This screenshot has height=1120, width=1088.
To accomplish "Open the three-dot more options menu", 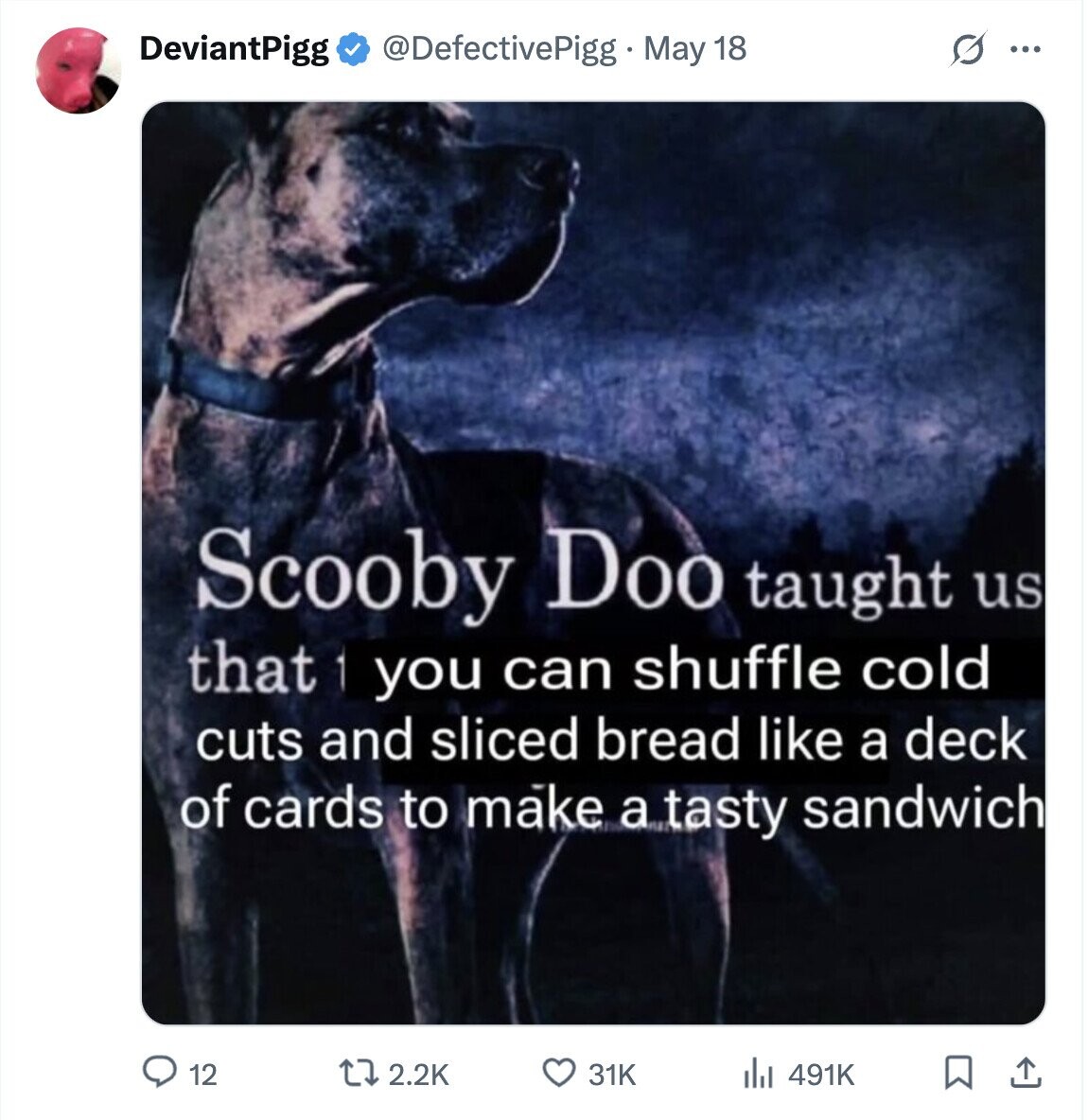I will (x=1026, y=49).
